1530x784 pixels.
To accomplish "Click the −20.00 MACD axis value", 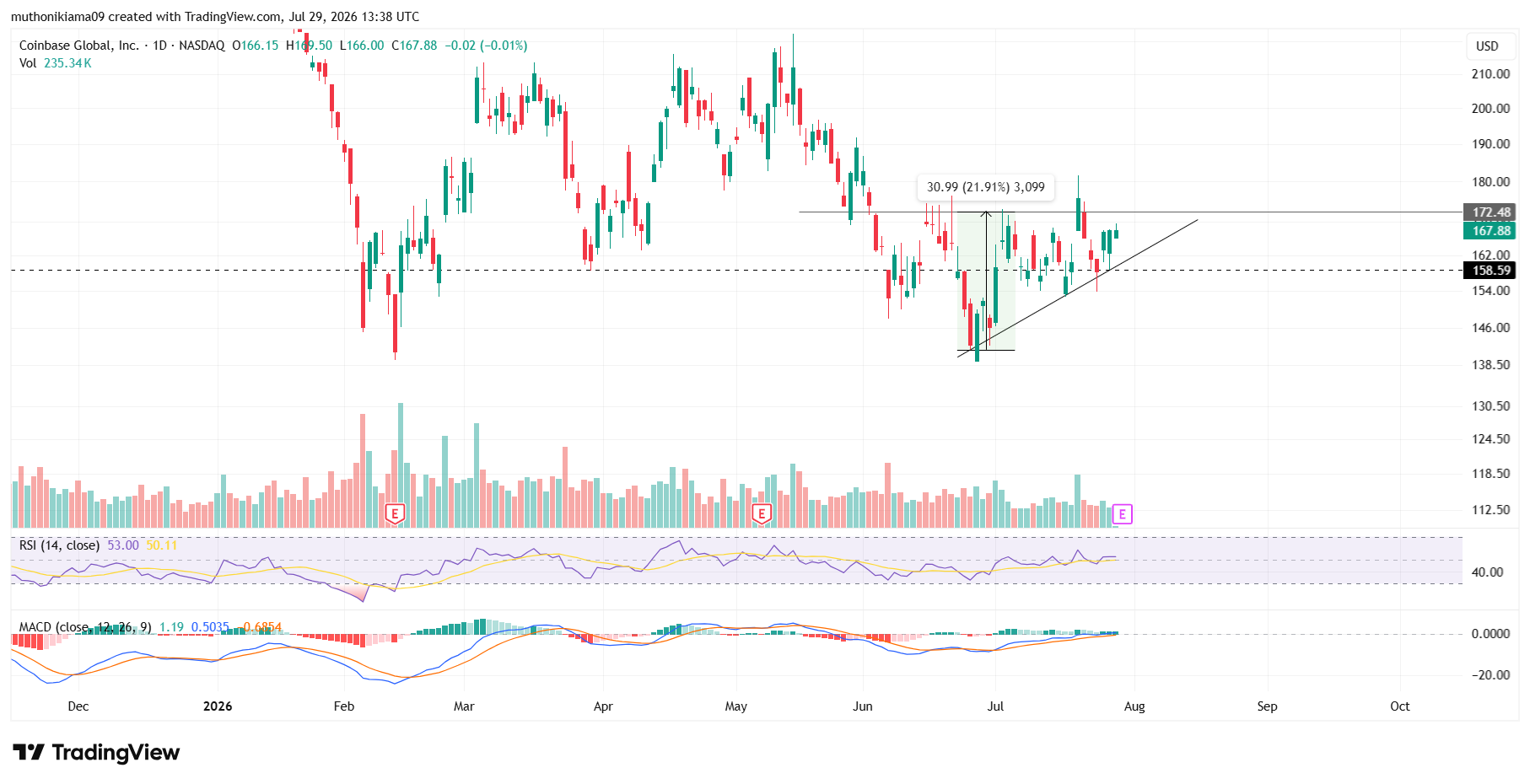I will coord(1490,675).
